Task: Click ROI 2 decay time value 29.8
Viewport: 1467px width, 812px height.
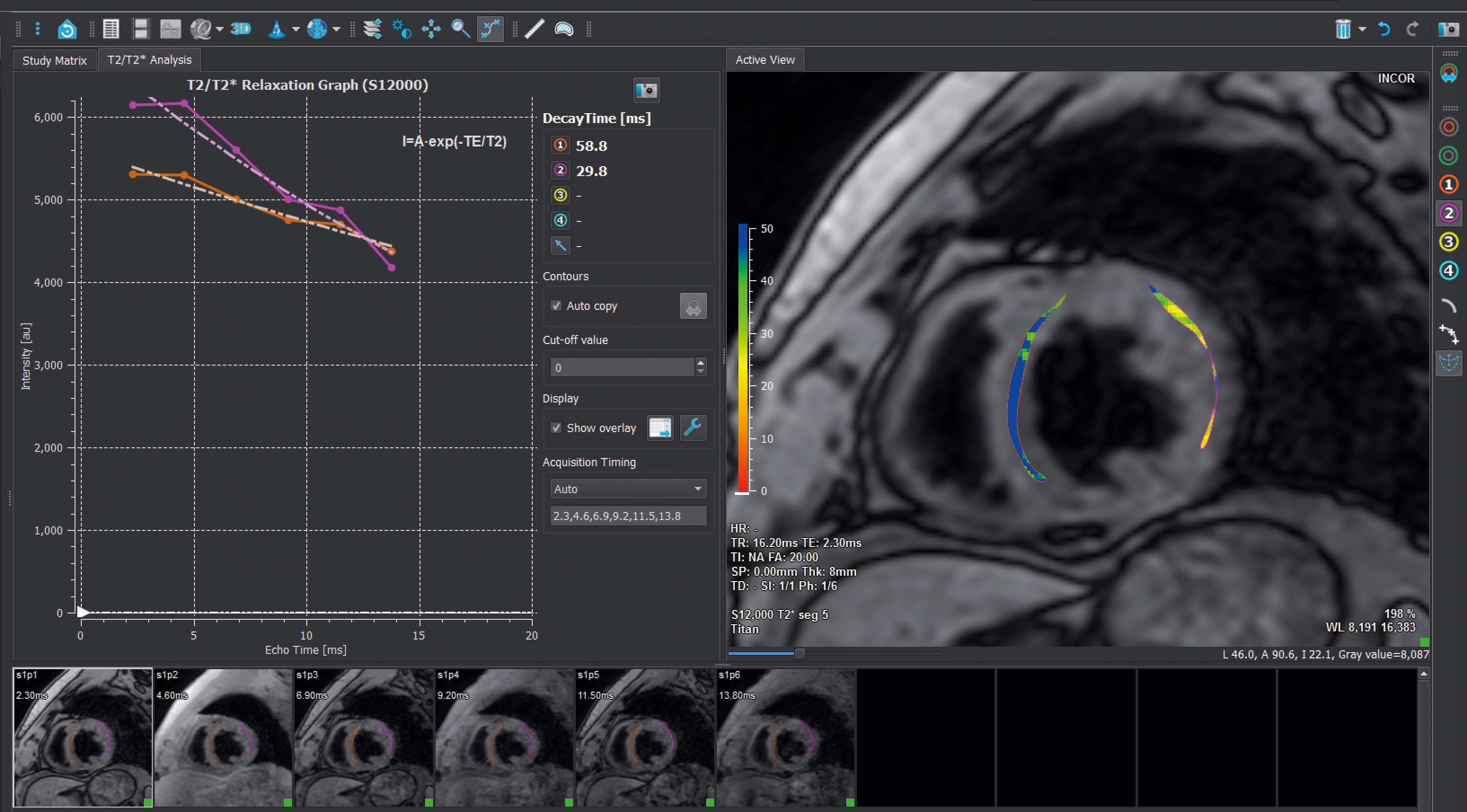Action: pyautogui.click(x=591, y=171)
